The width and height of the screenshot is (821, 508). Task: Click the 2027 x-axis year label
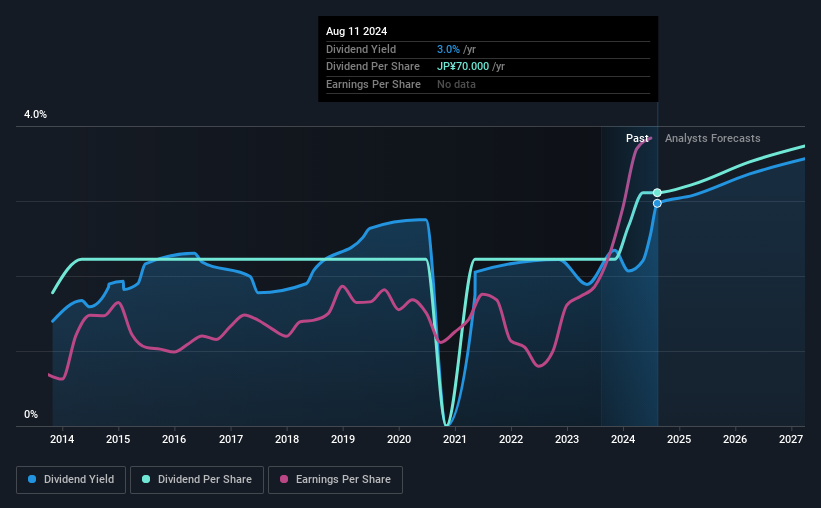click(791, 439)
